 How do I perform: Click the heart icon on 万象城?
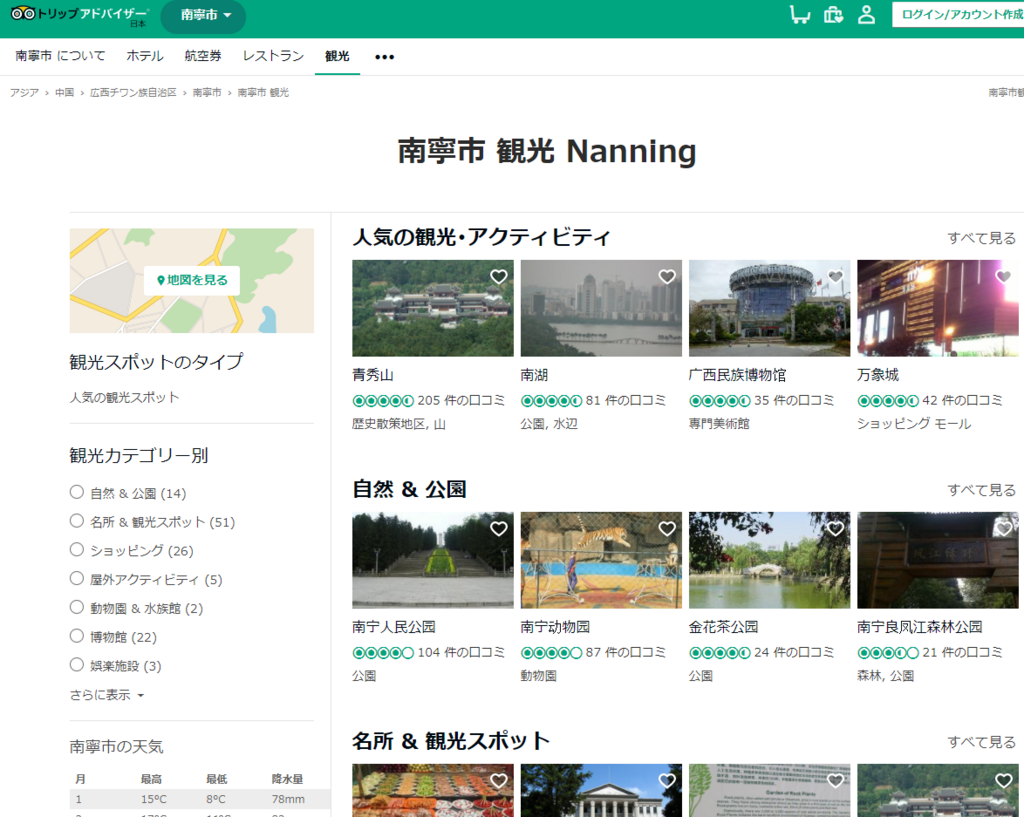click(x=1003, y=276)
